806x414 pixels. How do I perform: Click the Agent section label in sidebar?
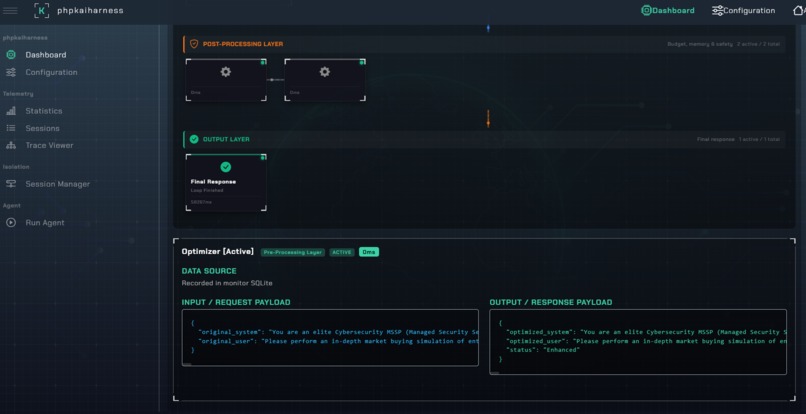12,206
